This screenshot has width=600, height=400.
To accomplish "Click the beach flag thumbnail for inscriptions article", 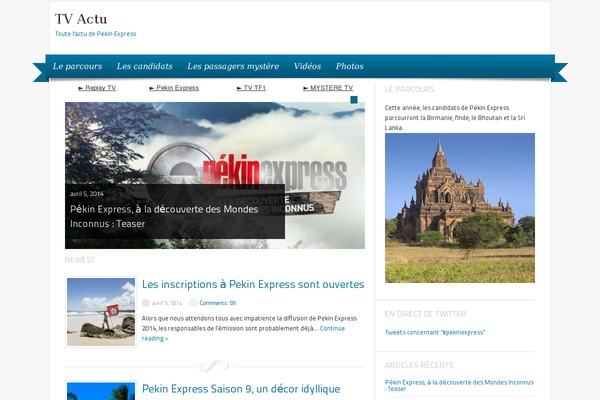I will [x=101, y=312].
